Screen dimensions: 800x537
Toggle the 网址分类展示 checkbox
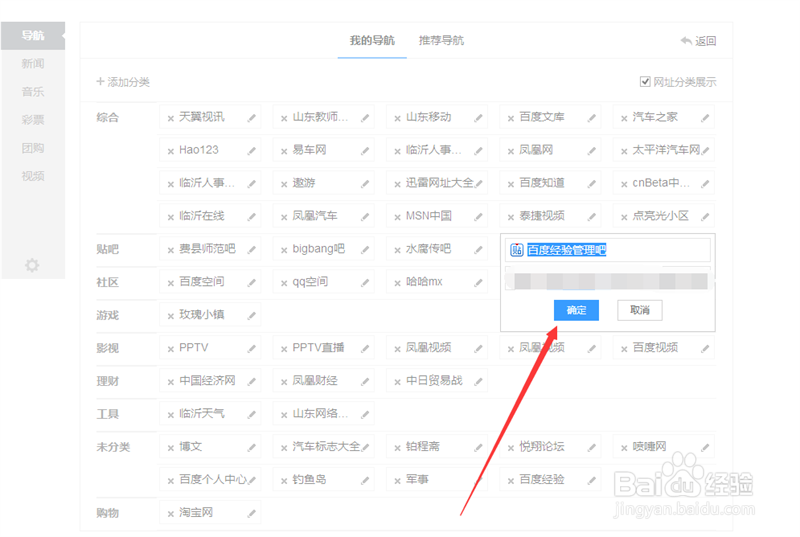coord(645,82)
